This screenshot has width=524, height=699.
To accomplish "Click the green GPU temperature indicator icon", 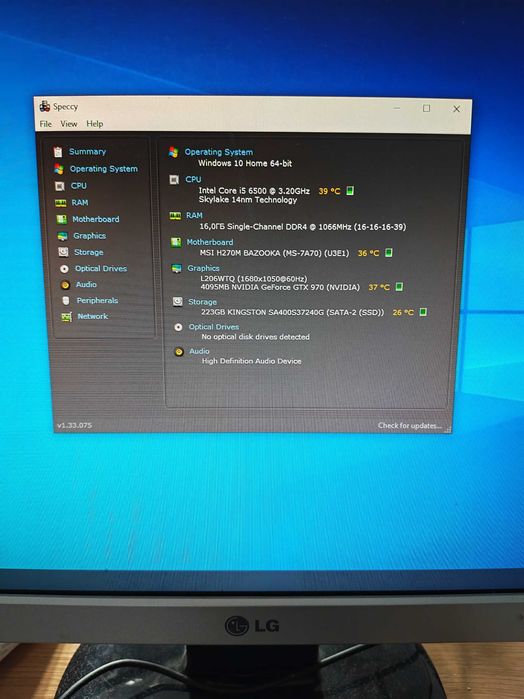I will pyautogui.click(x=400, y=287).
